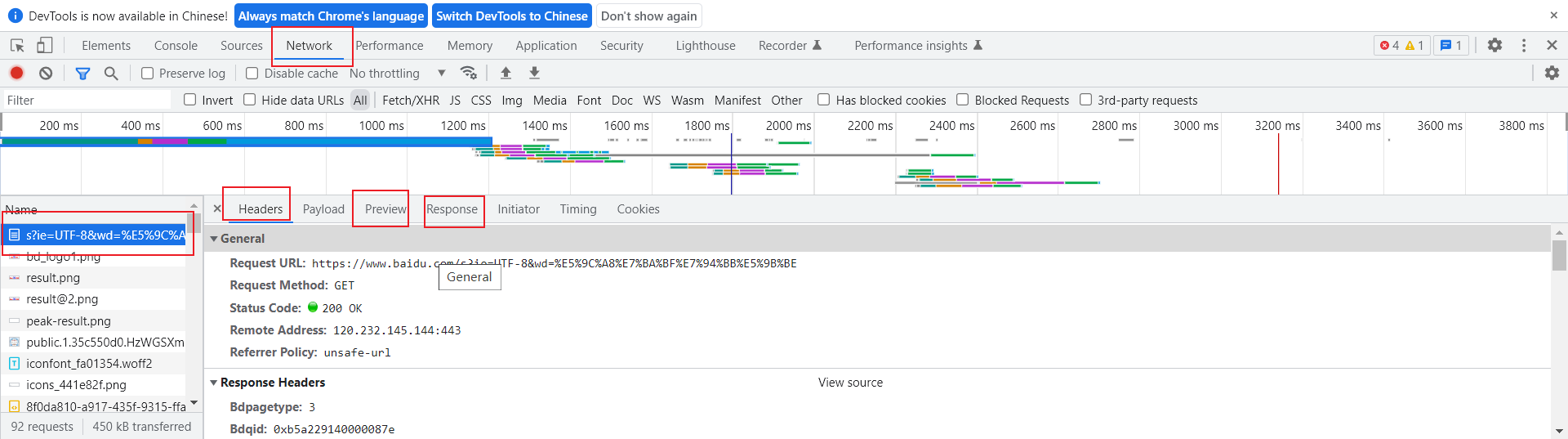The width and height of the screenshot is (1568, 439).
Task: Open network search magnifier
Action: point(111,73)
